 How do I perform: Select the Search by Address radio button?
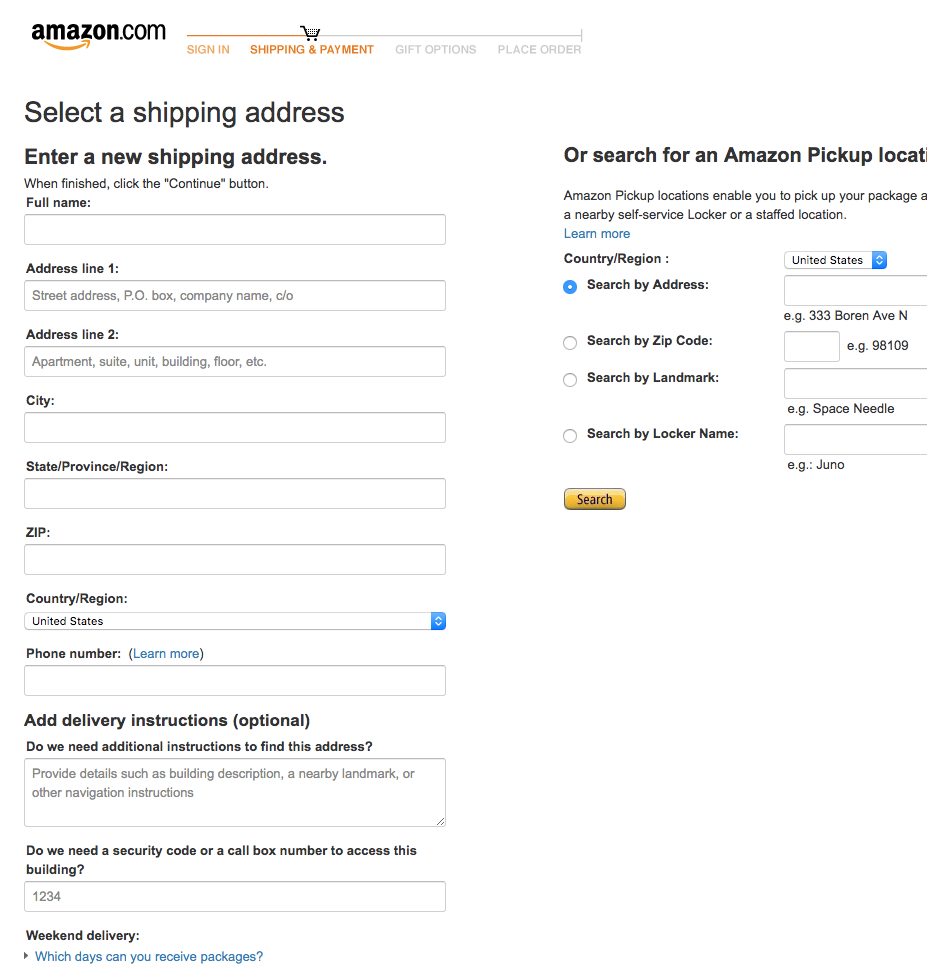569,286
